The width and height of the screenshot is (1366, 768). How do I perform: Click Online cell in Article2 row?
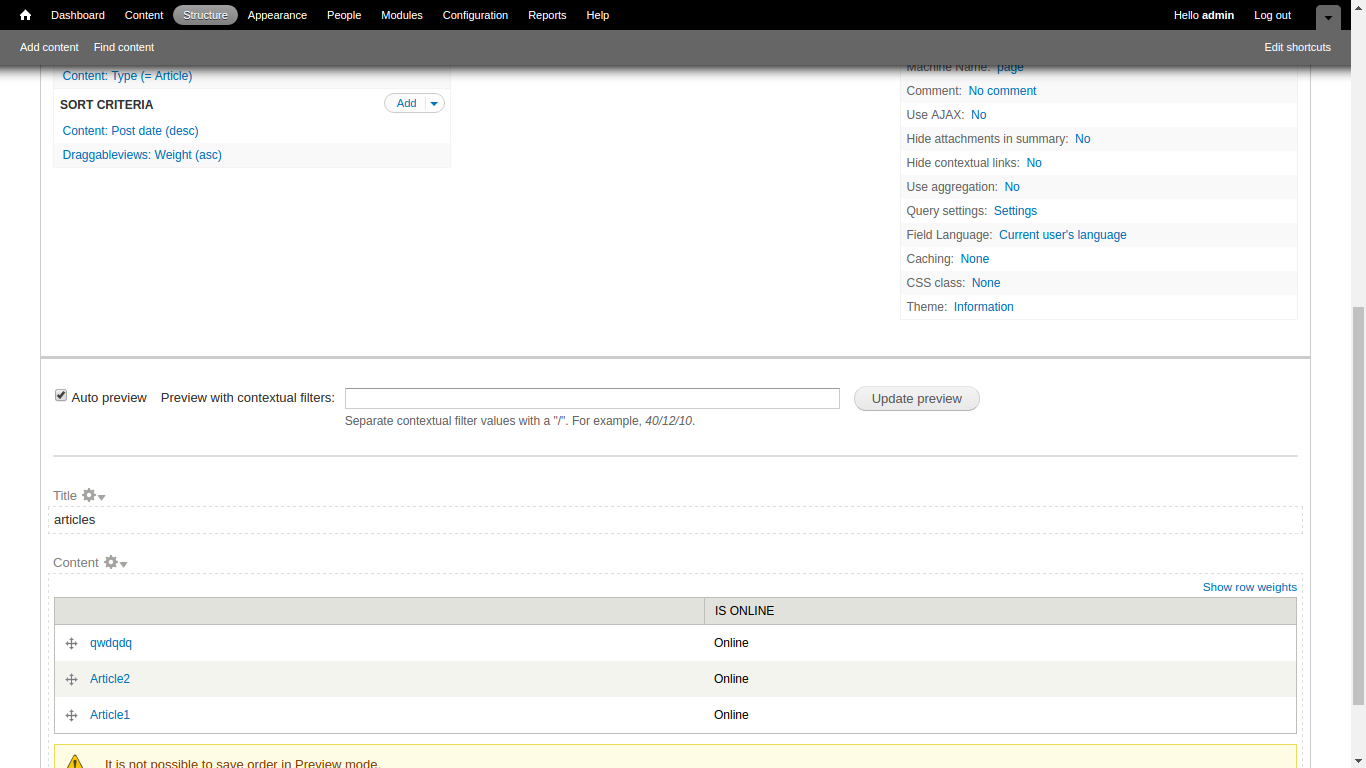click(731, 679)
